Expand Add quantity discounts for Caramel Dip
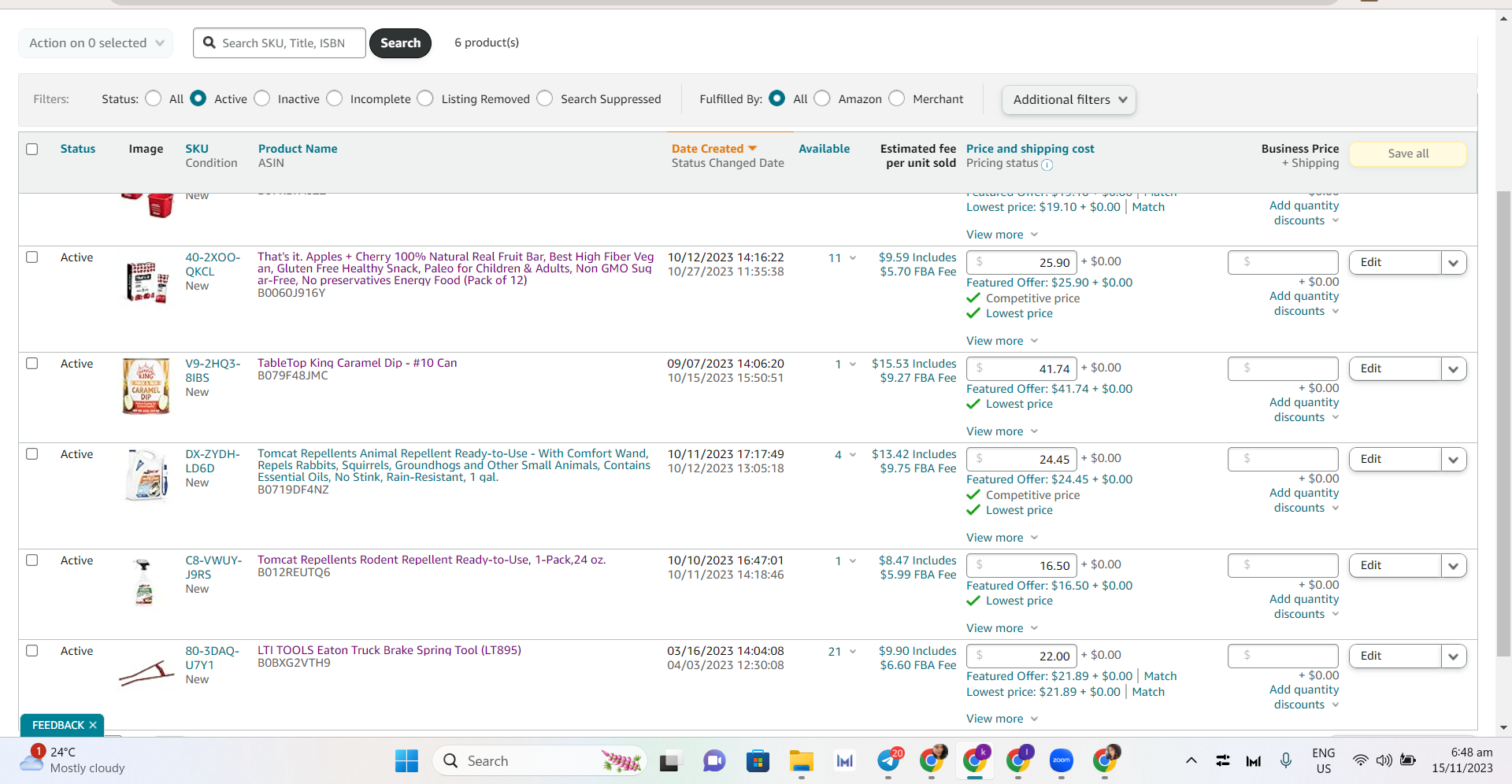Screen dimensions: 1512x784 point(1305,410)
